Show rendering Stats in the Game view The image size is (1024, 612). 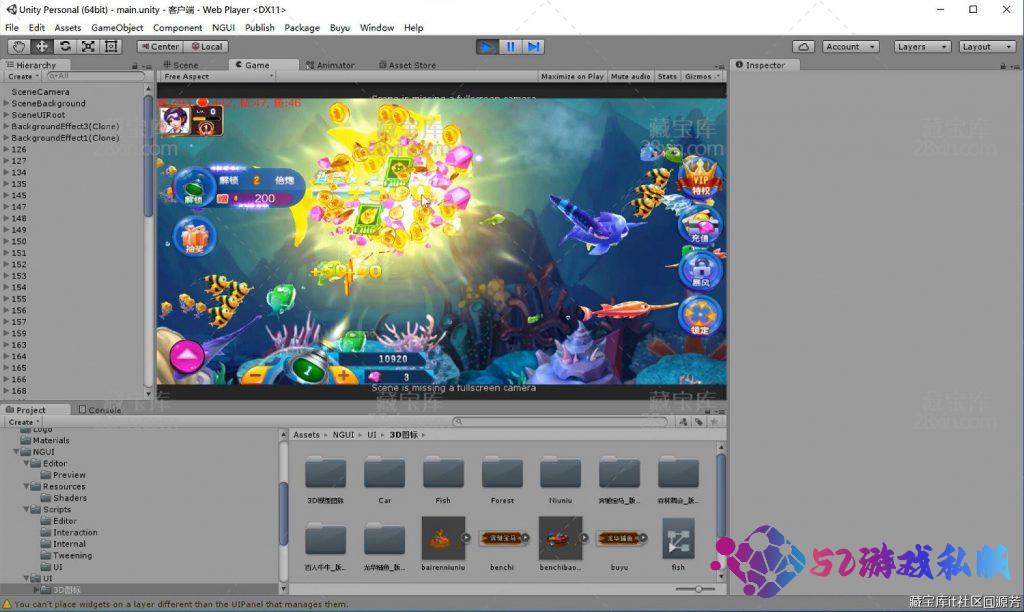click(670, 75)
